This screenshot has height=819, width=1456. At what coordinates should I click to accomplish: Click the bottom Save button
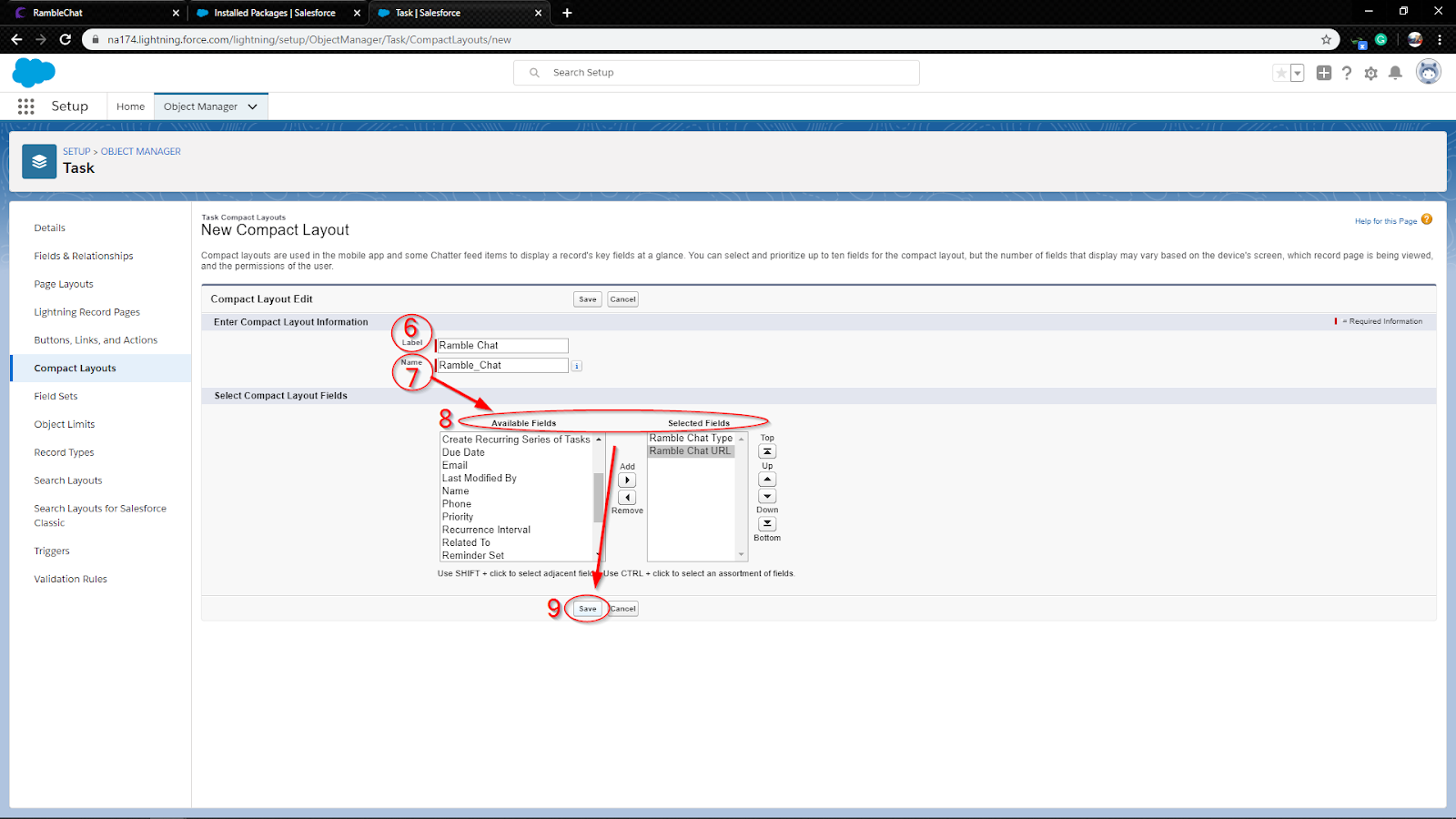[588, 609]
